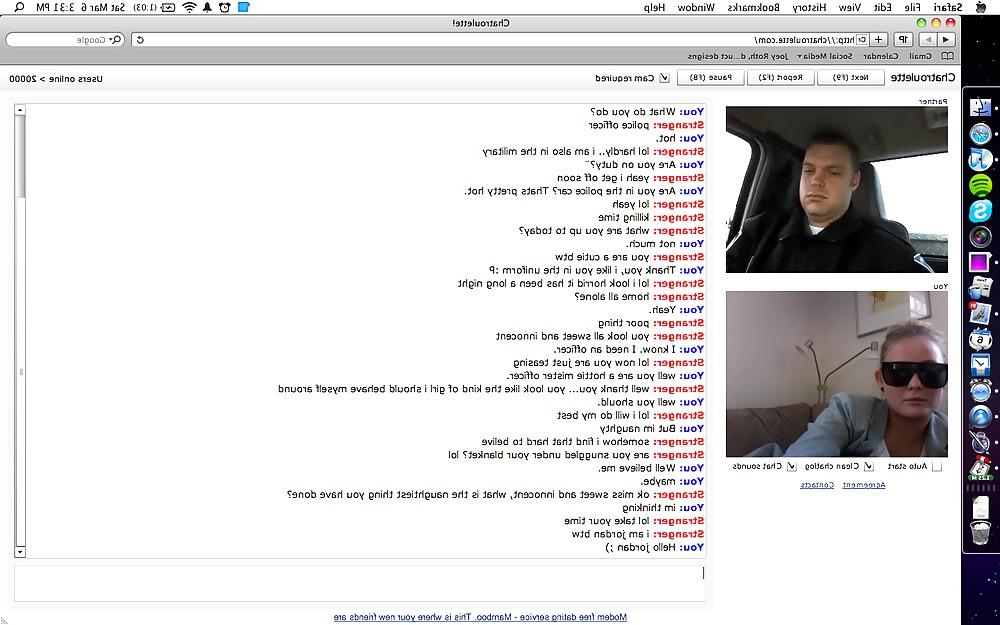The width and height of the screenshot is (1000, 625).
Task: Open the Joey Roth bookmark
Action: 738,56
